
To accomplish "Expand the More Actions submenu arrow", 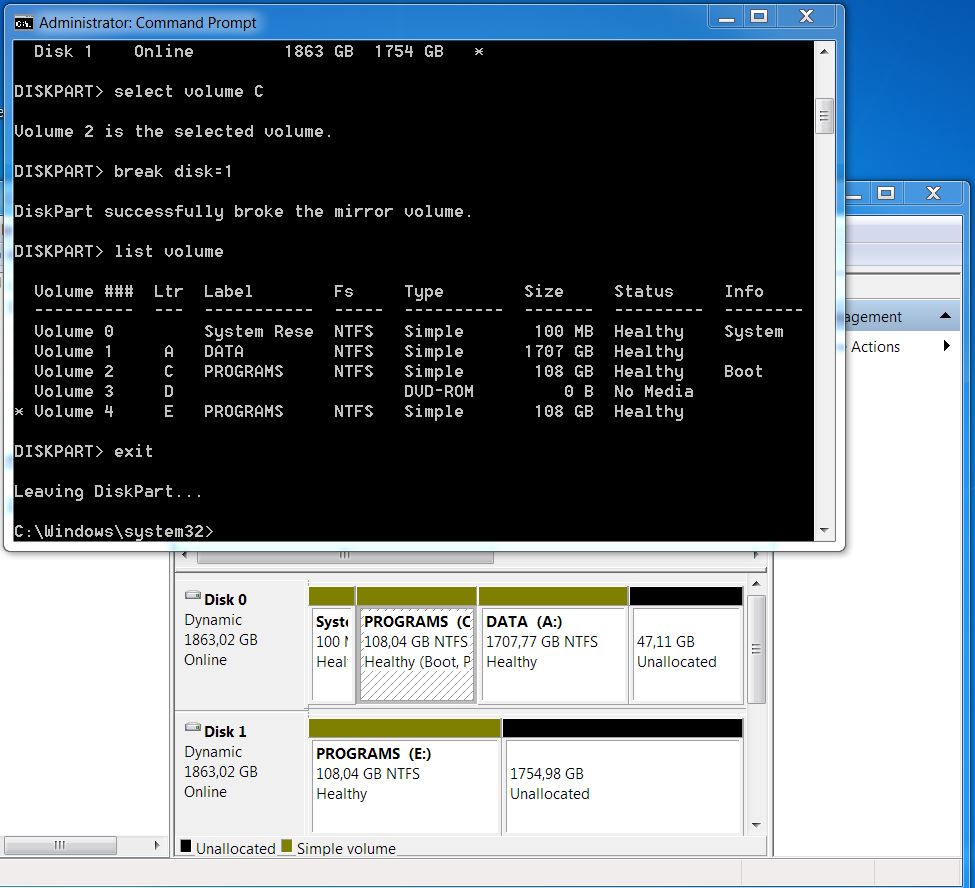I will 946,346.
